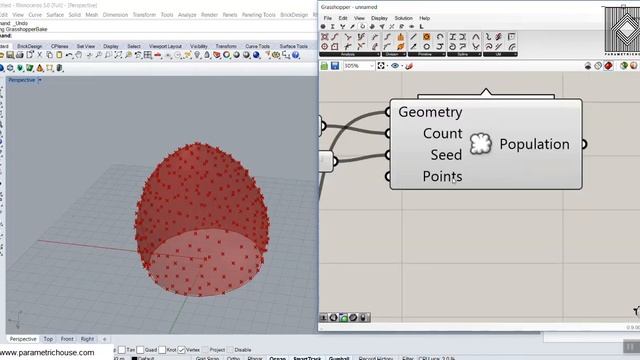The height and width of the screenshot is (360, 640).
Task: Open the Grasshopper zoom percentage dropdown
Action: click(371, 66)
